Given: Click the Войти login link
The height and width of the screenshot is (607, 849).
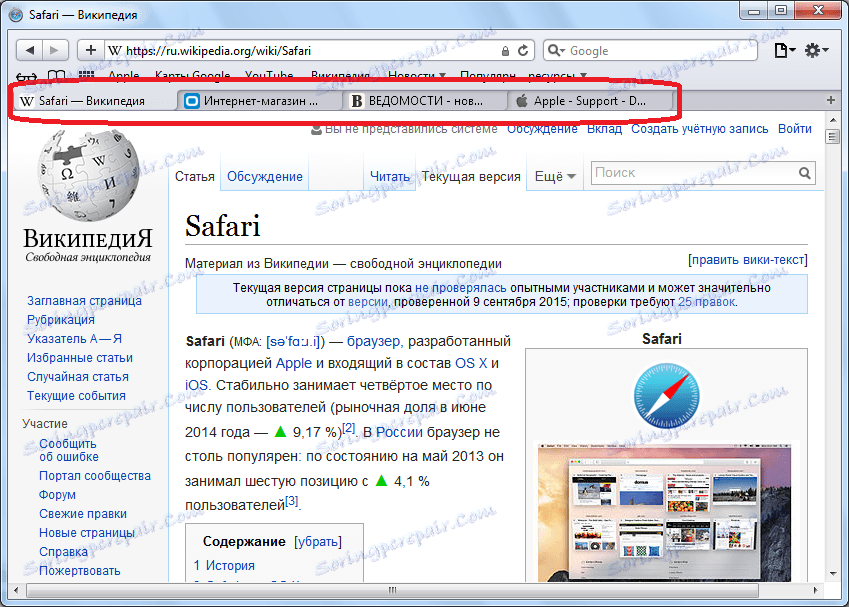Looking at the screenshot, I should click(795, 129).
